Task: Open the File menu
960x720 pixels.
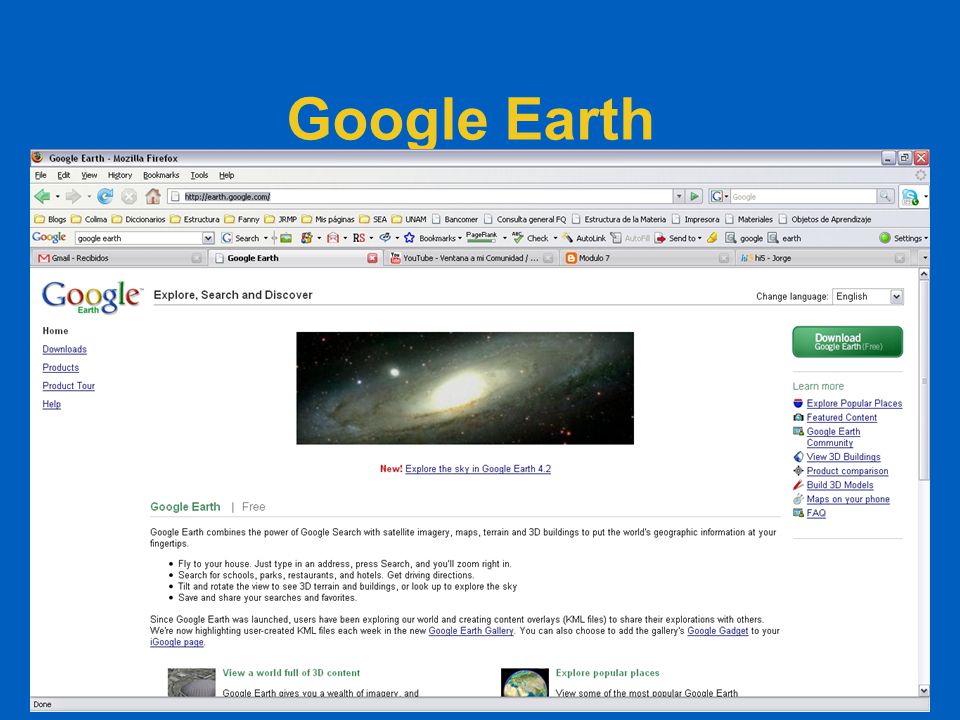Action: pos(41,175)
